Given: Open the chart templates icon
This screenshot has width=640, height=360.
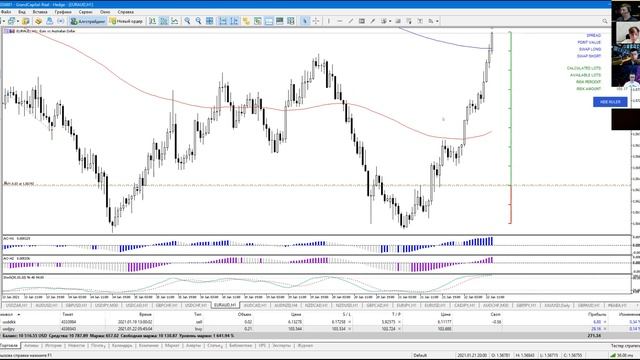Looking at the screenshot, I should 269,21.
